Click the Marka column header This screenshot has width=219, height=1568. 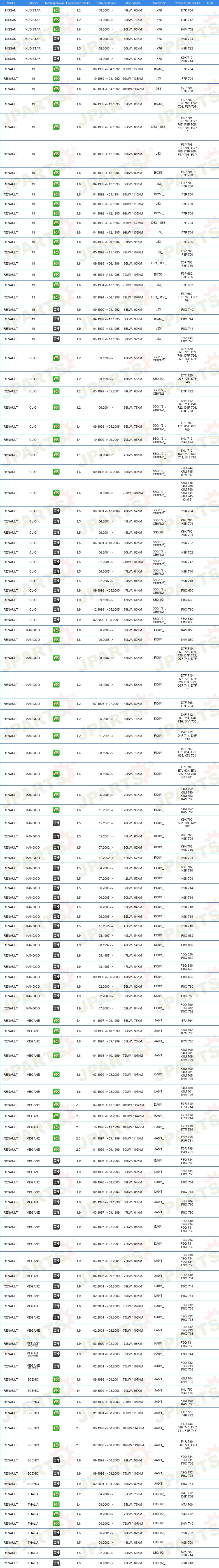(x=11, y=3)
